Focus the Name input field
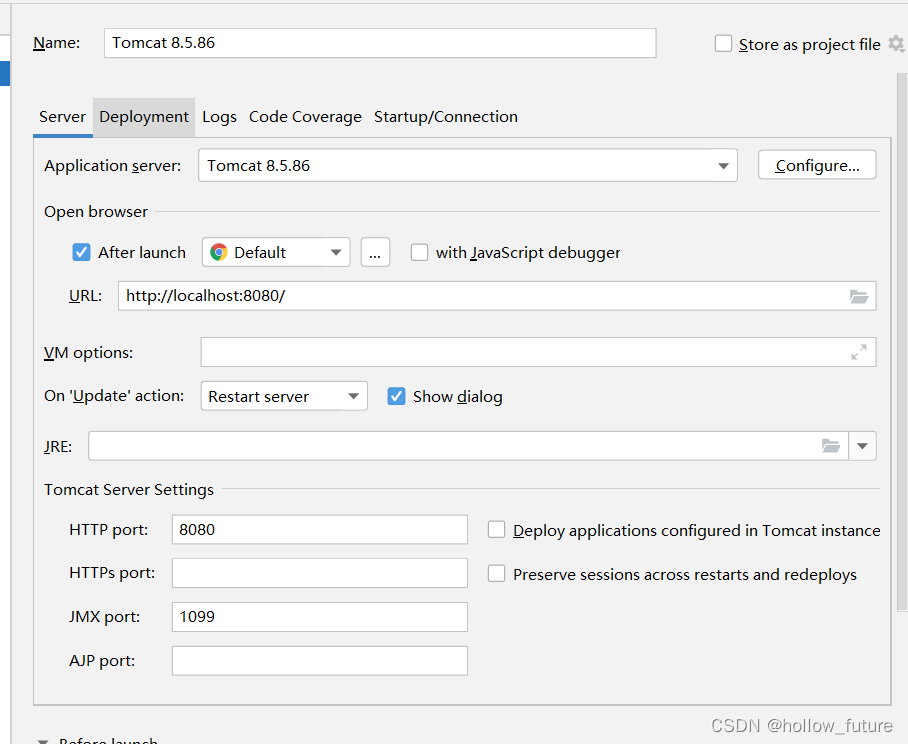The width and height of the screenshot is (908, 744). coord(380,43)
